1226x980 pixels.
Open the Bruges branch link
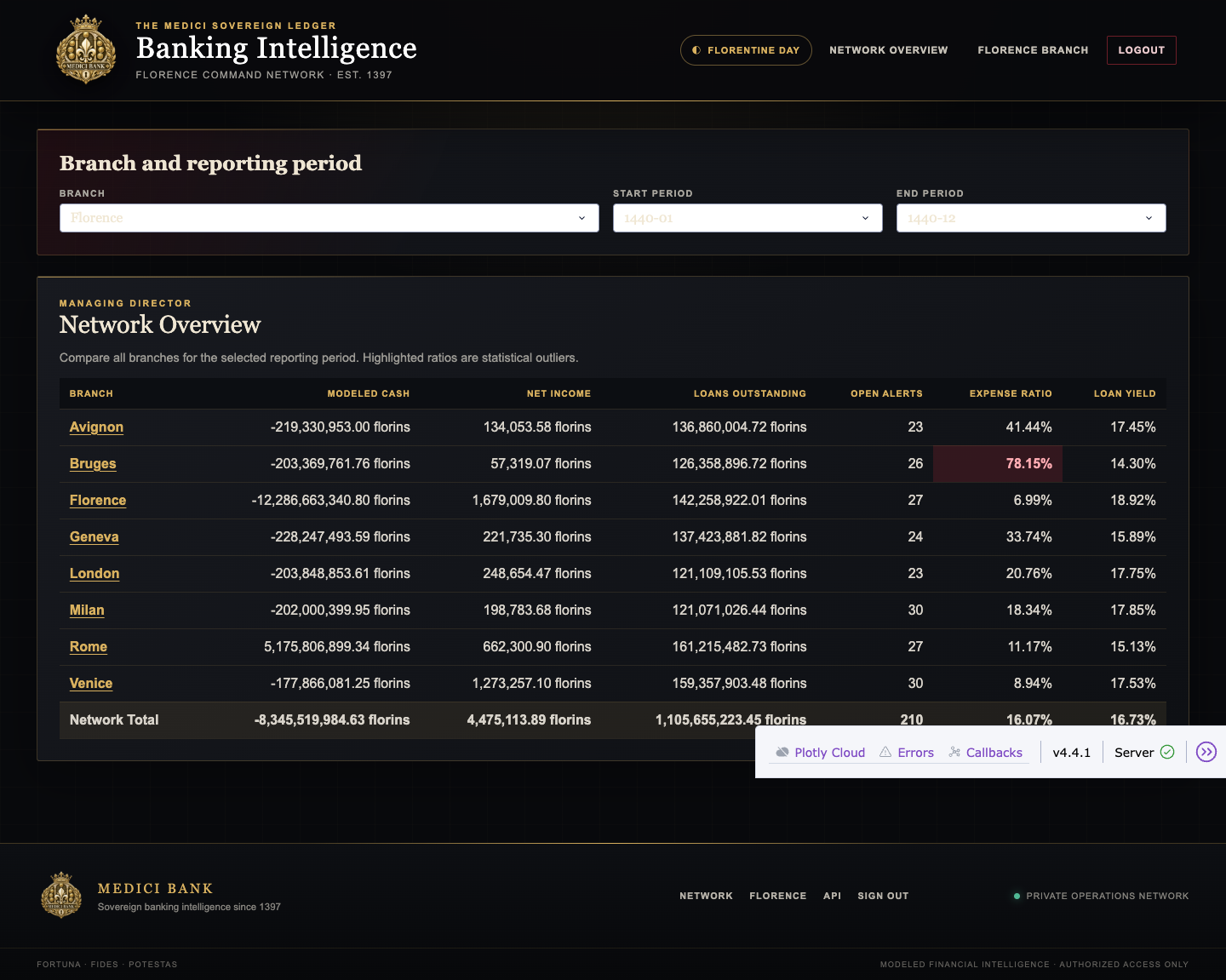click(93, 464)
